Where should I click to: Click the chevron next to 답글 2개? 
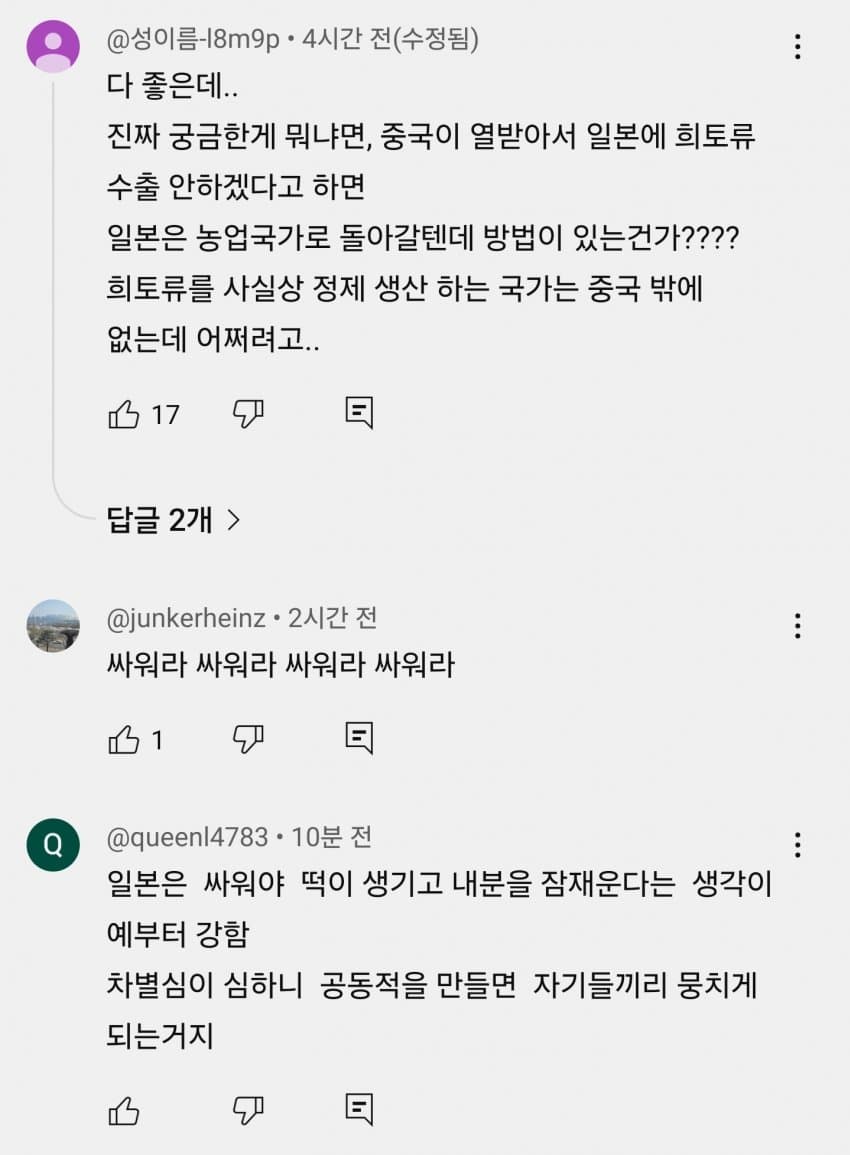coord(234,520)
